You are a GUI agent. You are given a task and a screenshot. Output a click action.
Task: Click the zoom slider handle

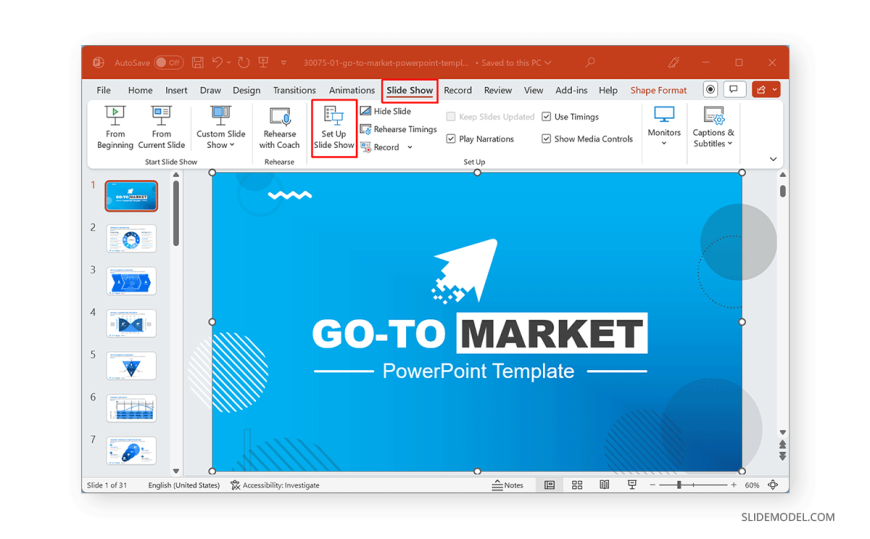point(678,485)
